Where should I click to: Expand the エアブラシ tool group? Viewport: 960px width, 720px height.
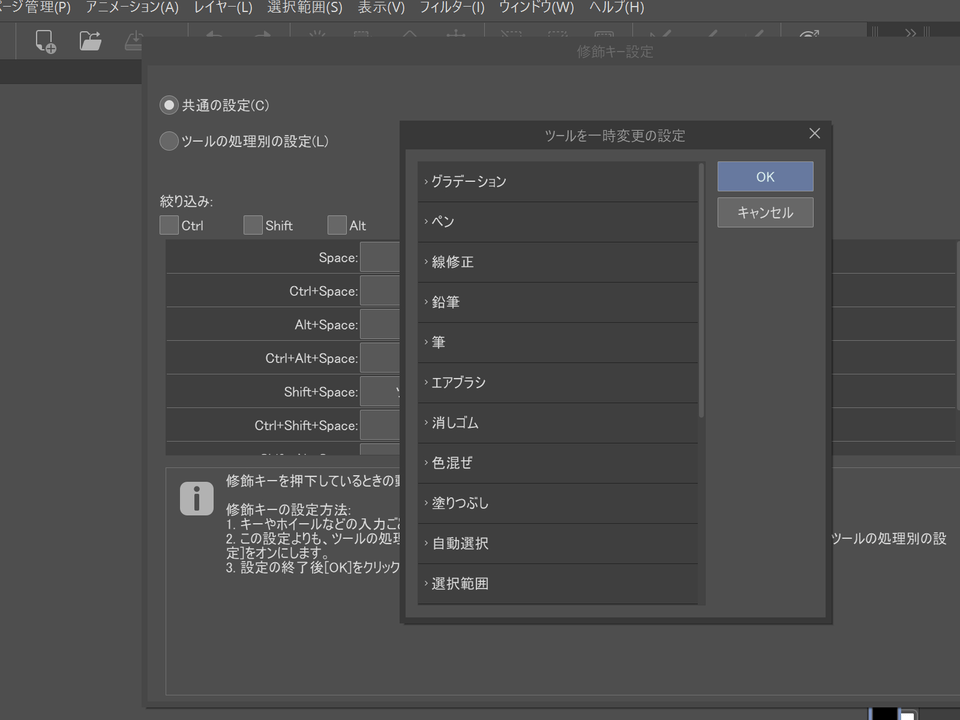pos(426,382)
